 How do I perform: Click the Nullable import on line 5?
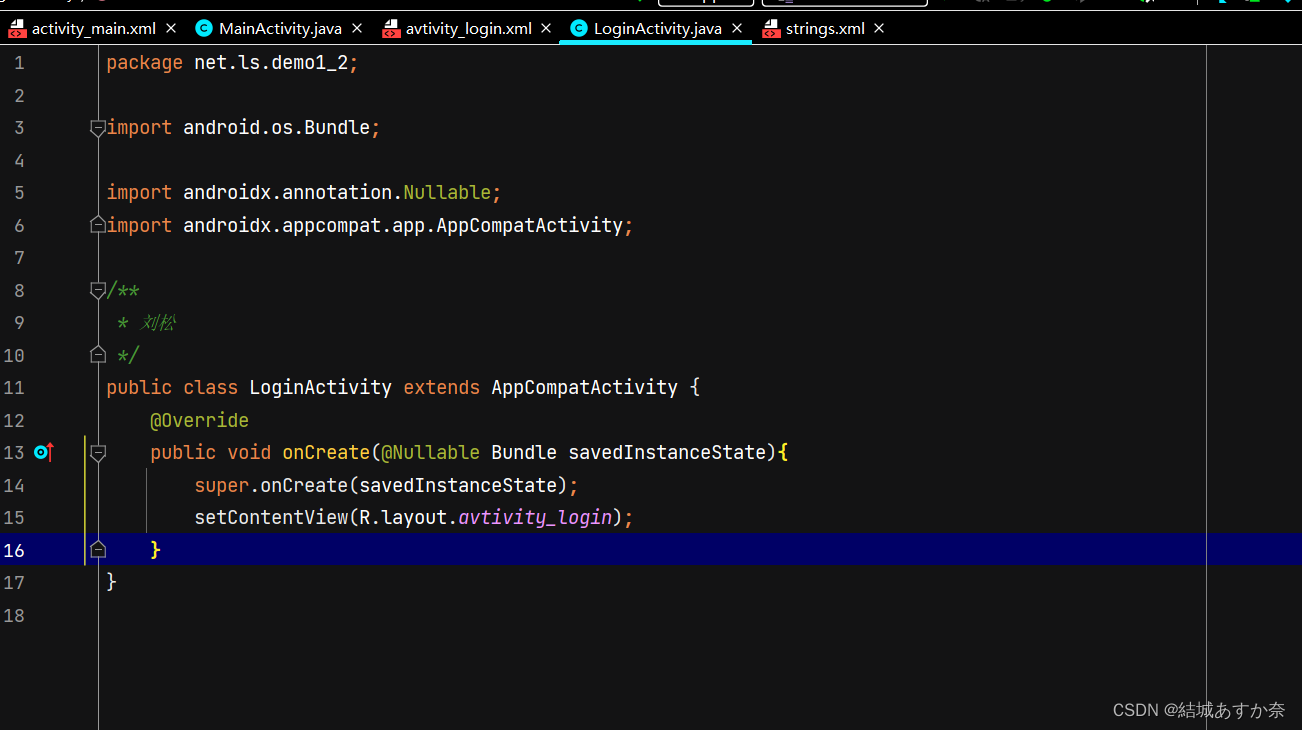[447, 192]
